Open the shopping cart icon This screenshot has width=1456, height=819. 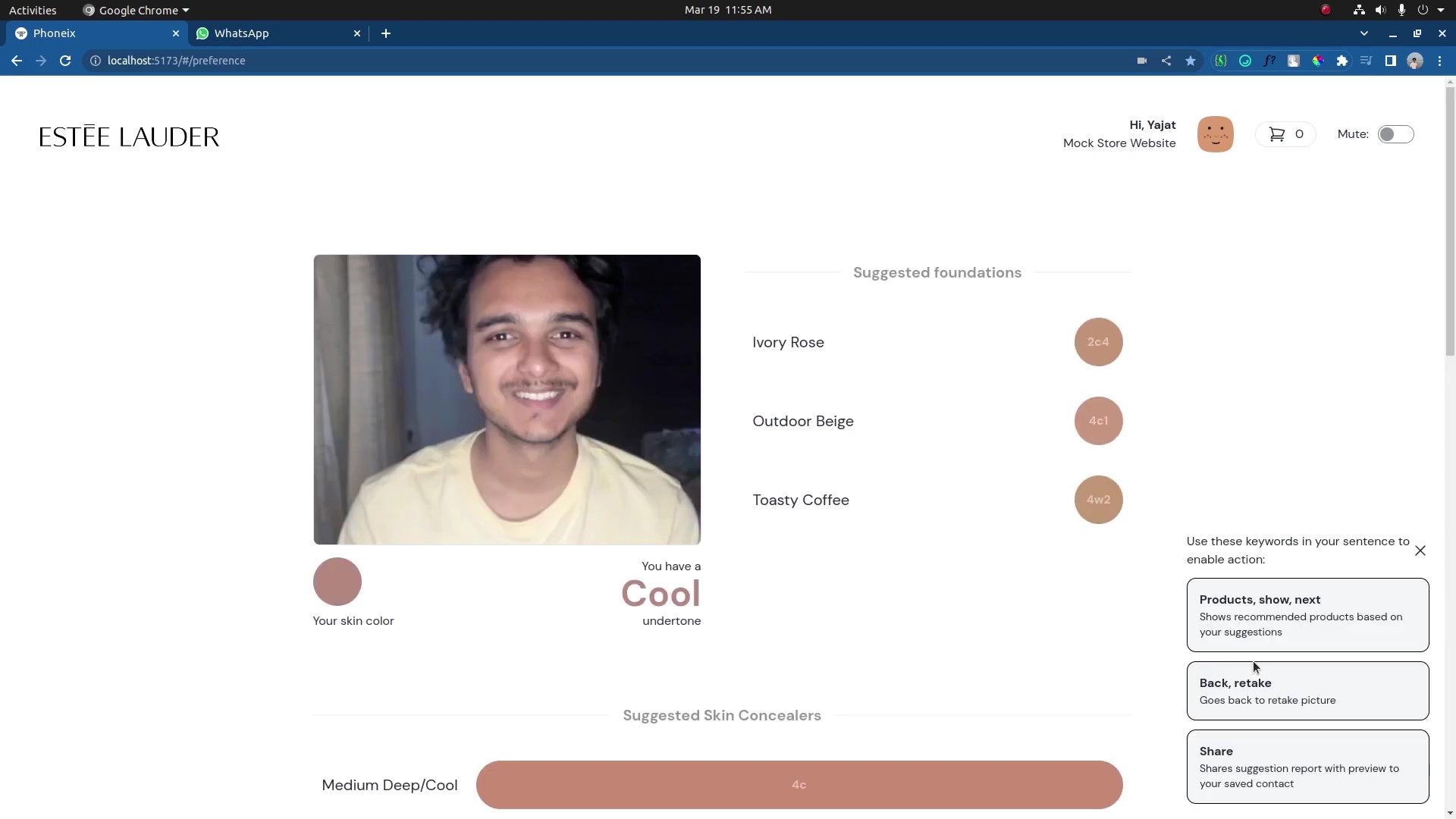[1278, 134]
